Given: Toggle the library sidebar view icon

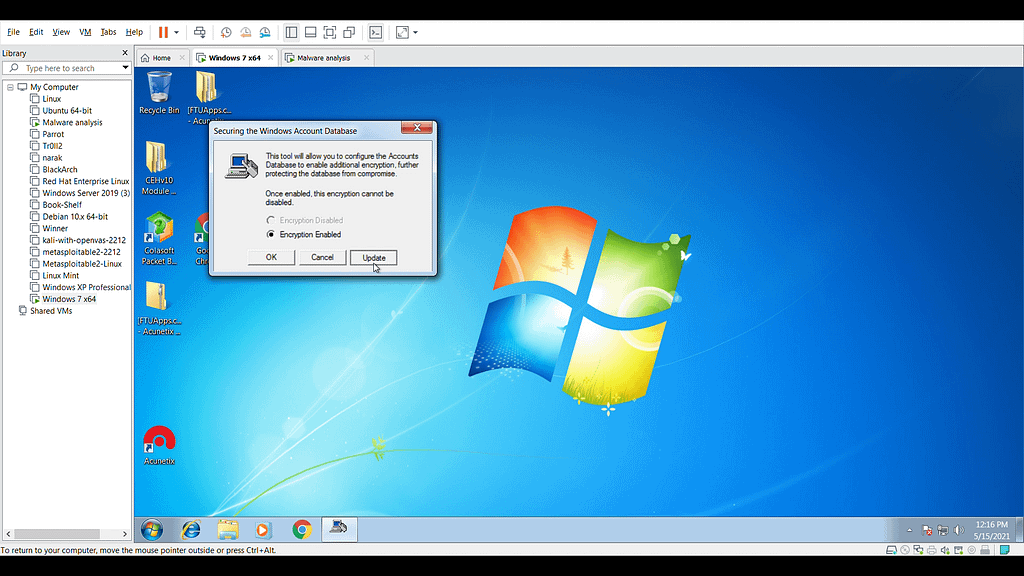Looking at the screenshot, I should pos(291,32).
